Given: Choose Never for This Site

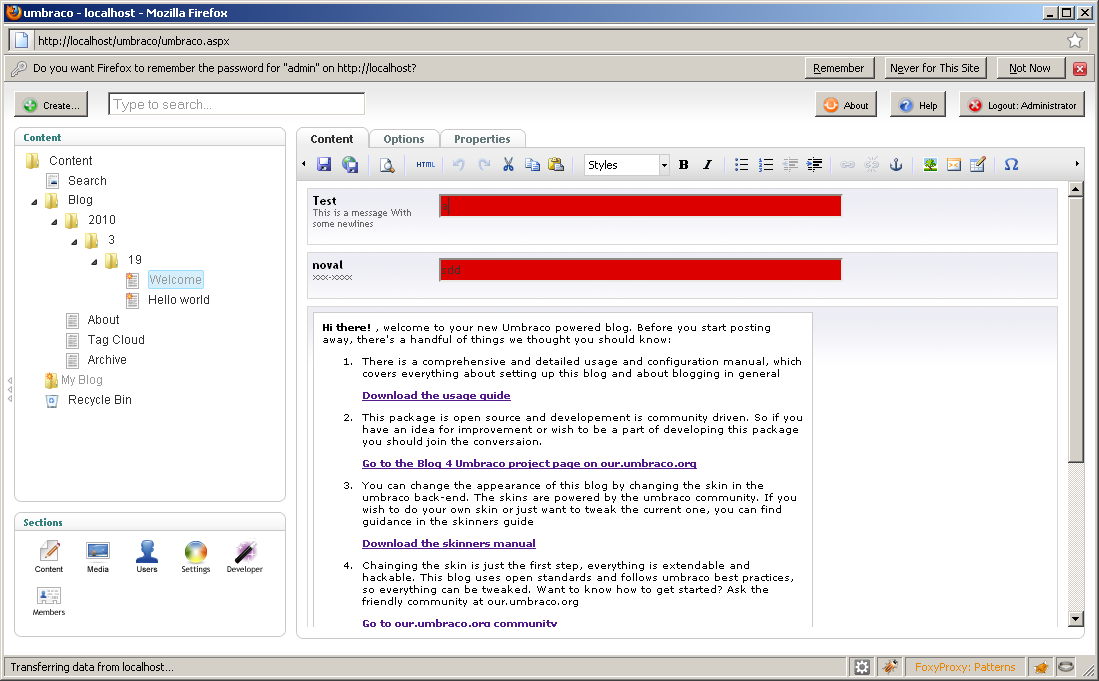Looking at the screenshot, I should point(935,68).
